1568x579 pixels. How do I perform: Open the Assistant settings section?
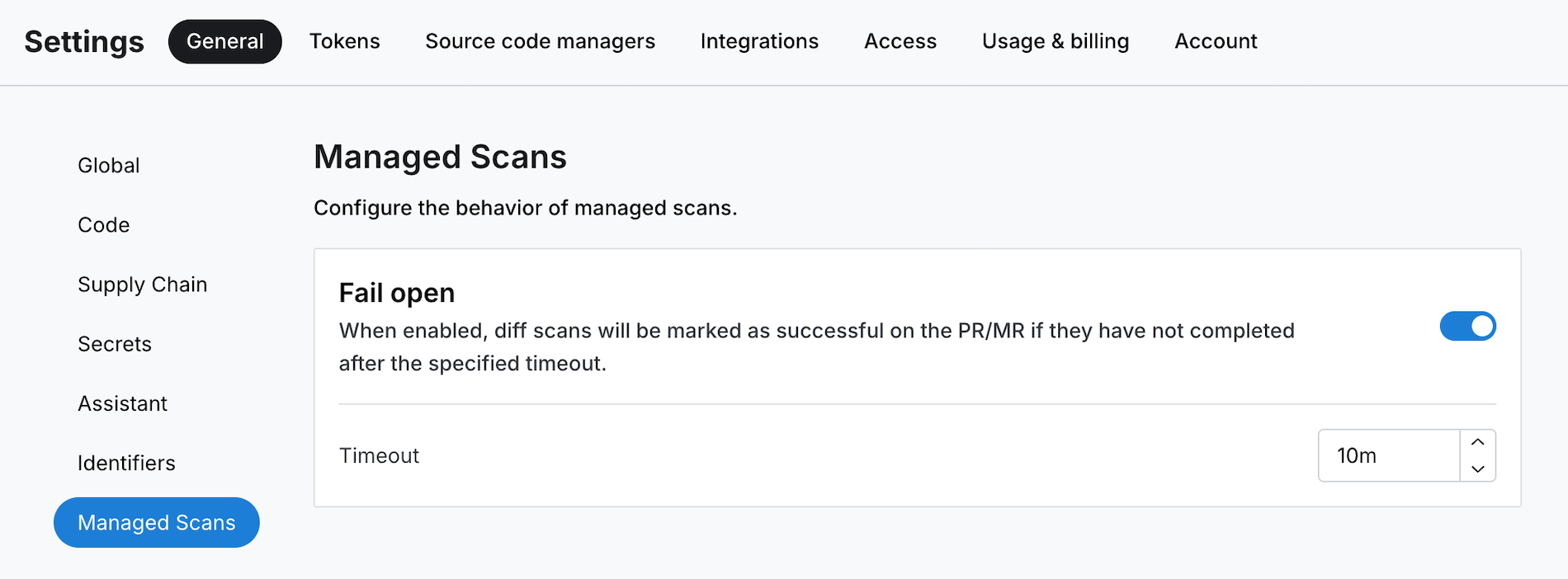pos(122,403)
